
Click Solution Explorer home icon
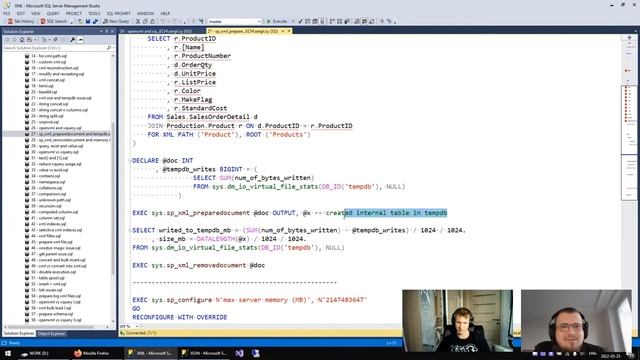pos(22,40)
